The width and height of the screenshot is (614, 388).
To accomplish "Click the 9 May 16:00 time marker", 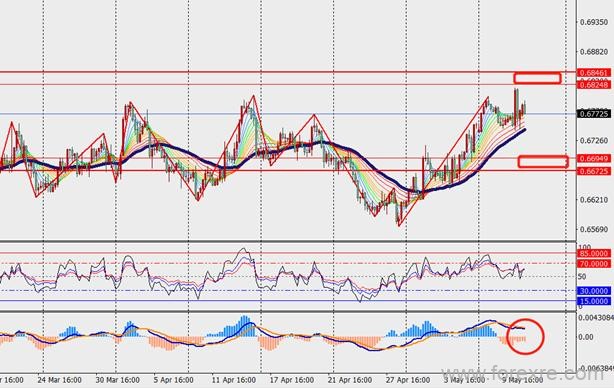I will click(523, 380).
